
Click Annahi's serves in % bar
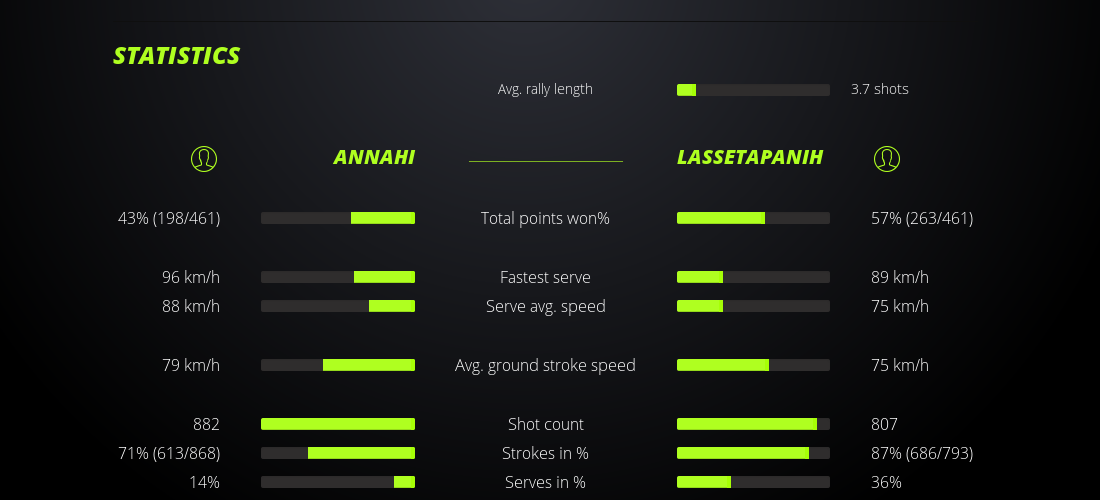(x=338, y=482)
